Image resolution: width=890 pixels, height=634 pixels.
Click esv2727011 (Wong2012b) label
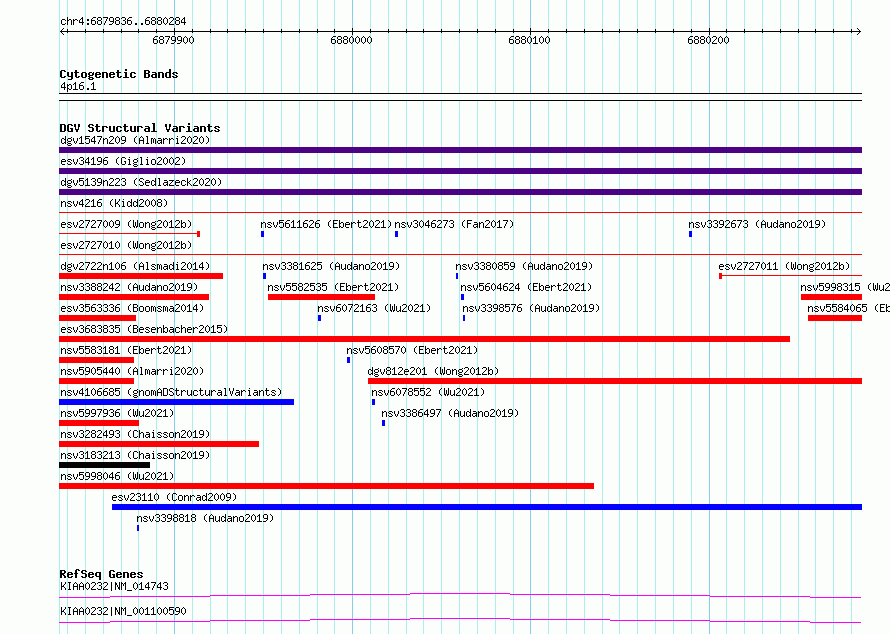point(784,266)
